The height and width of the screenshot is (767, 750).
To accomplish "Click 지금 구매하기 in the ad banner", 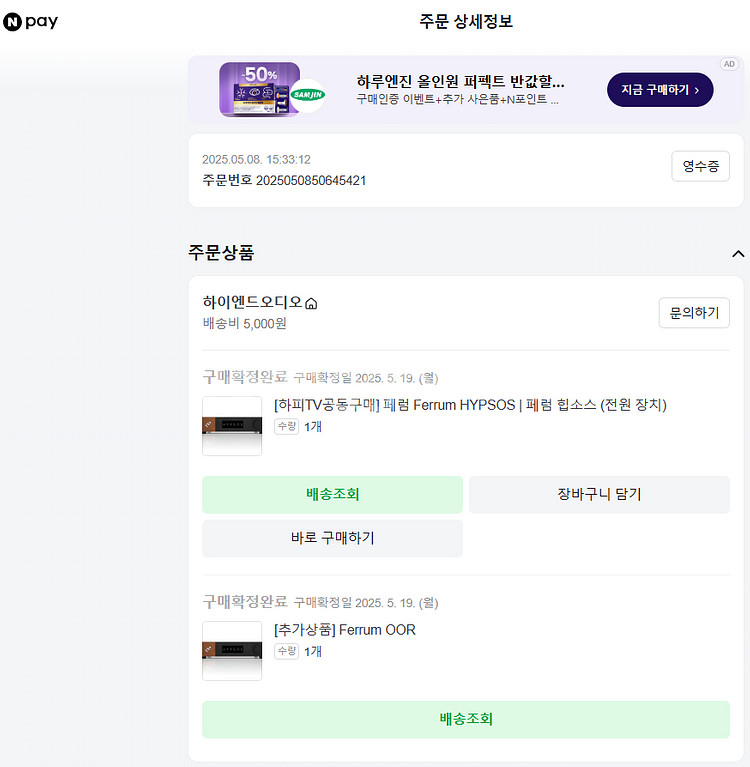I will pos(660,90).
